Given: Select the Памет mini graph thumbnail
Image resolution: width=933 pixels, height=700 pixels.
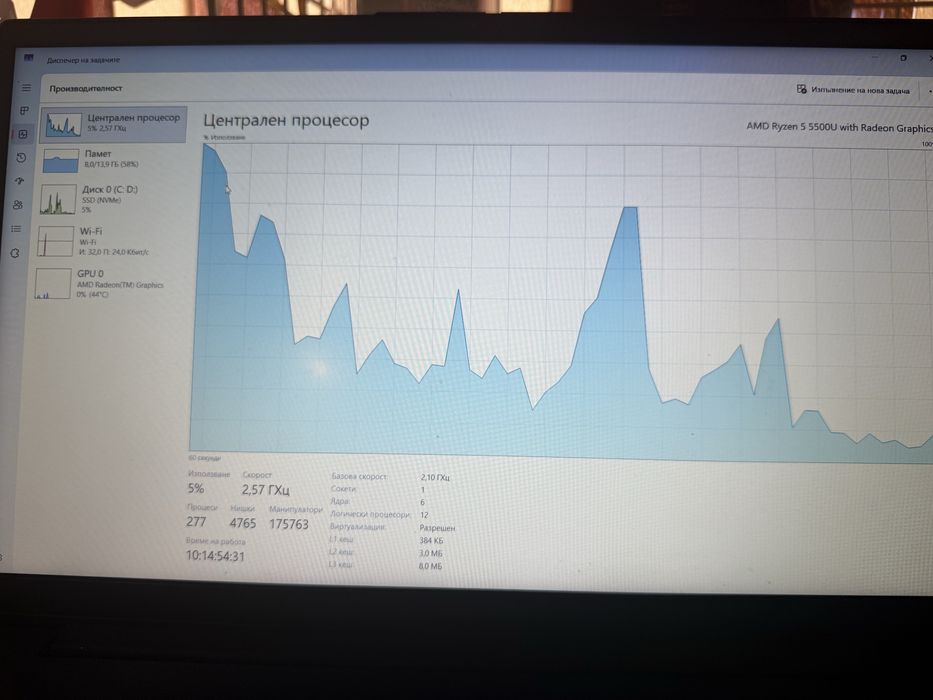Looking at the screenshot, I should pyautogui.click(x=60, y=161).
